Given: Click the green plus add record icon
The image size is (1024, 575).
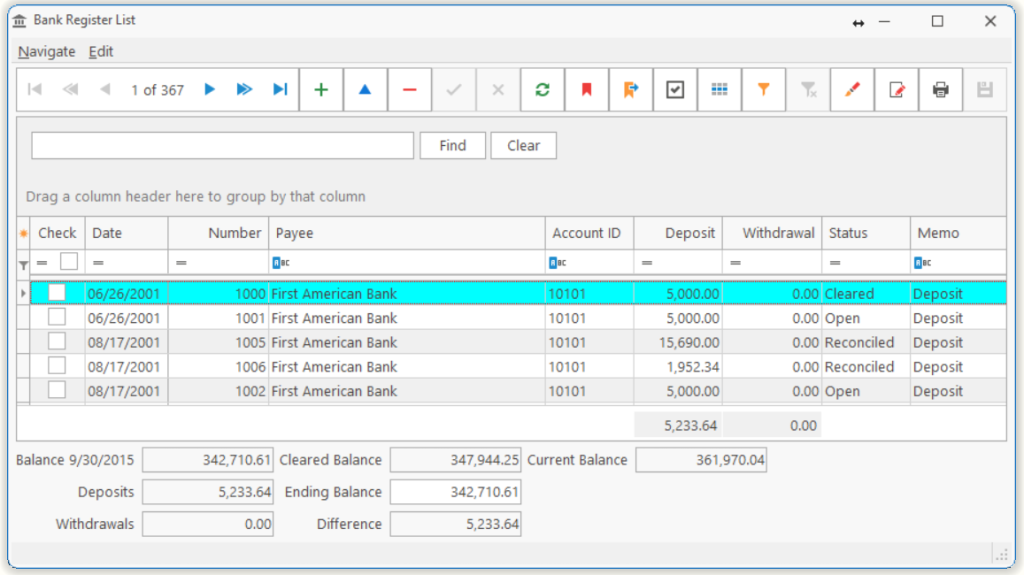Looking at the screenshot, I should coord(321,90).
